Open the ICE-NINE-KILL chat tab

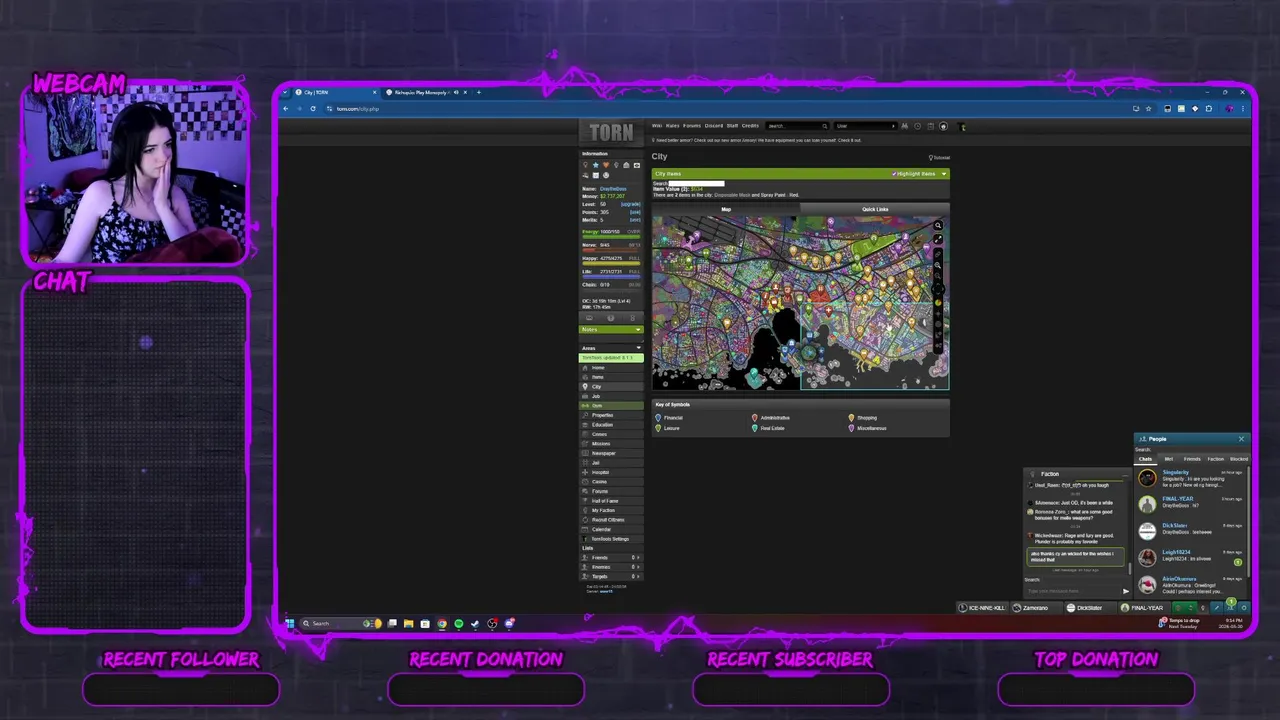coord(981,608)
